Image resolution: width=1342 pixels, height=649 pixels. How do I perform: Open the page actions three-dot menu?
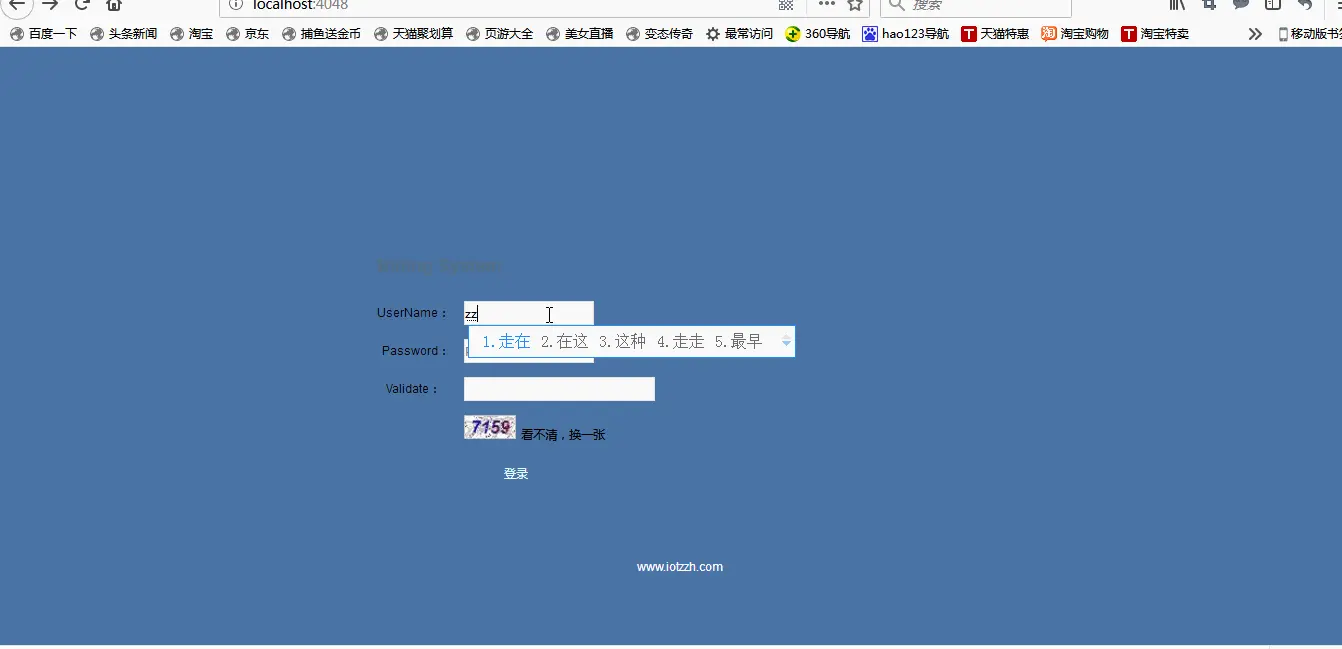827,4
